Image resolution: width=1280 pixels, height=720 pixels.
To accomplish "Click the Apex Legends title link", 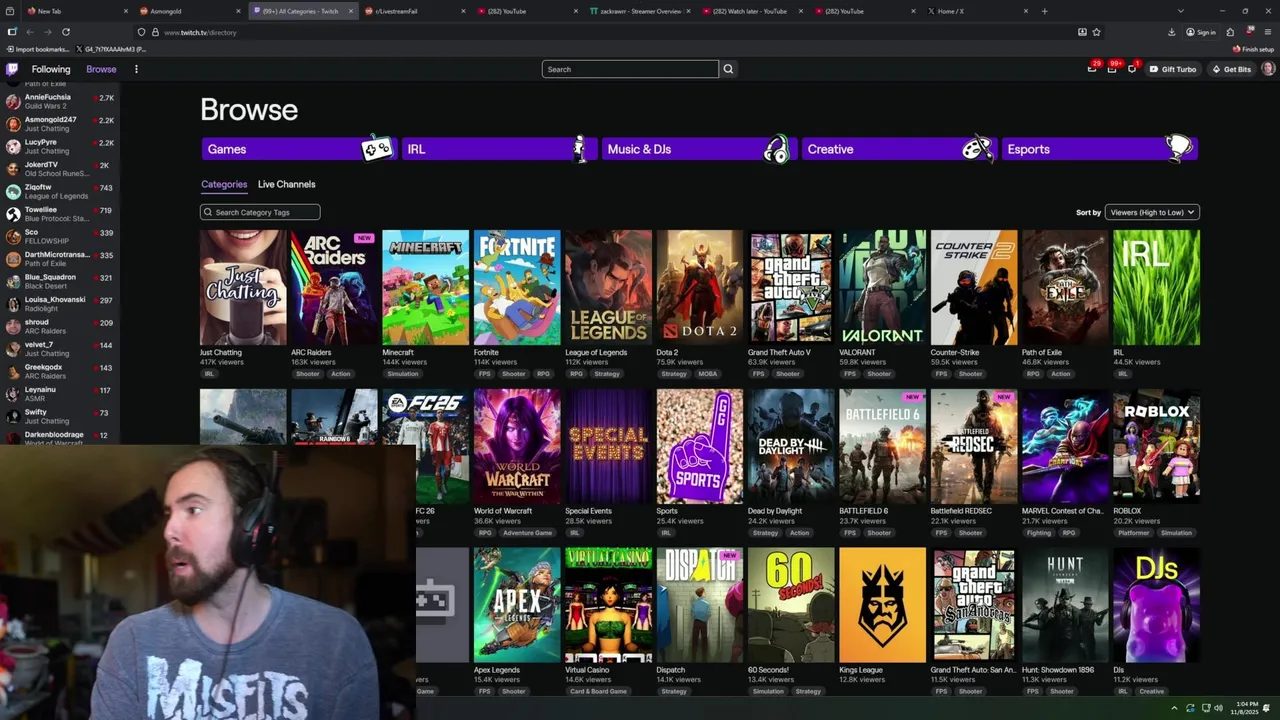I will [497, 670].
